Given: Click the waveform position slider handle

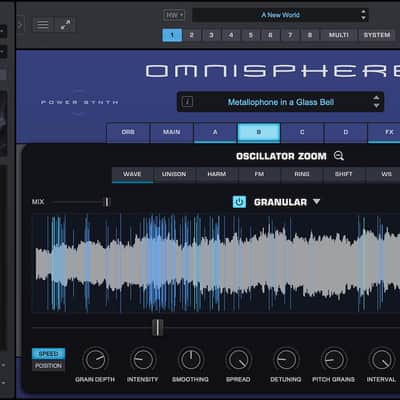Looking at the screenshot, I should pos(158,328).
